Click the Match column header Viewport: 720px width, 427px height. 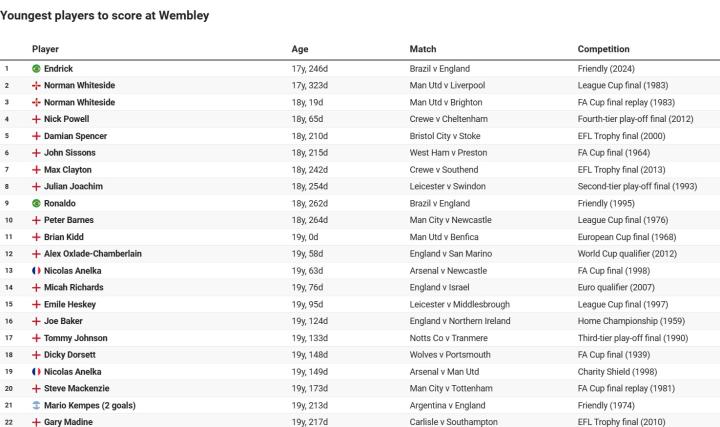point(423,49)
